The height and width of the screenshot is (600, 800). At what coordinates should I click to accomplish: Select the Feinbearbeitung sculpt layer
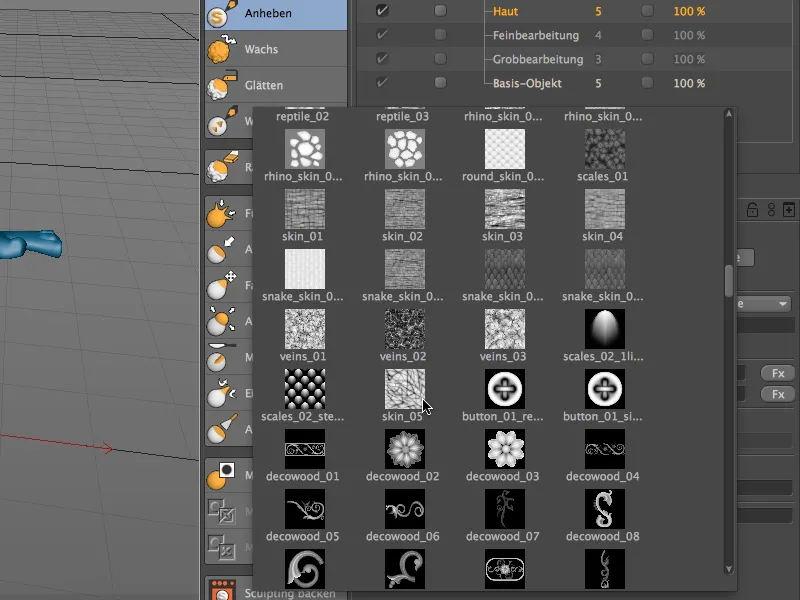tap(536, 35)
